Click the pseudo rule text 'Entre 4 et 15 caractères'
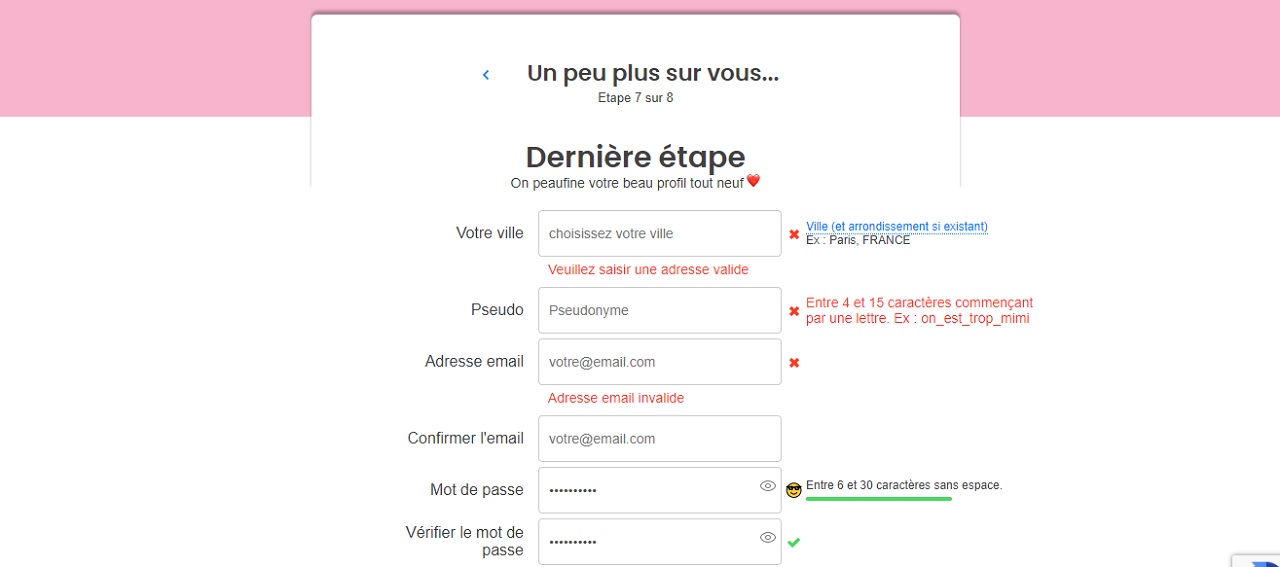 point(919,311)
